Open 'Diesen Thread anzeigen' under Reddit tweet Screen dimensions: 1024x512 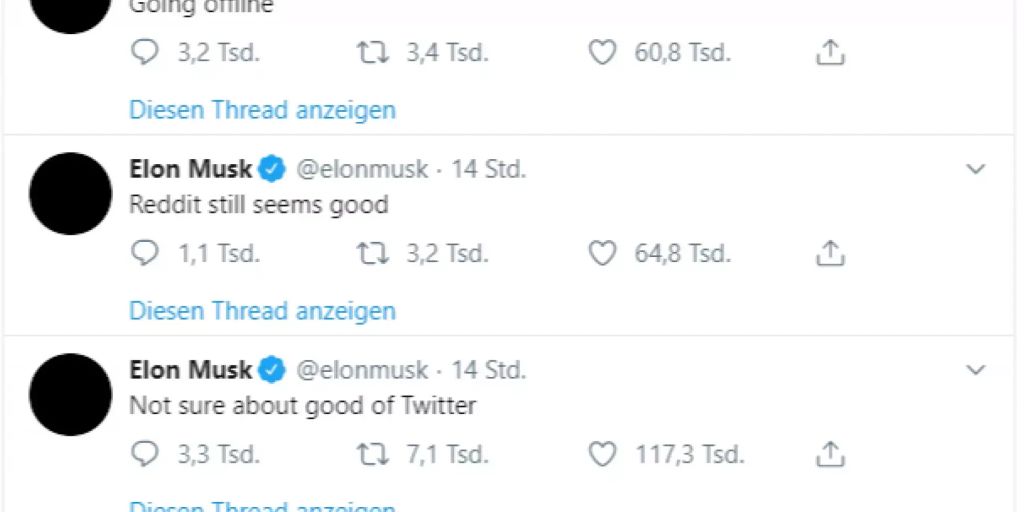tap(262, 311)
